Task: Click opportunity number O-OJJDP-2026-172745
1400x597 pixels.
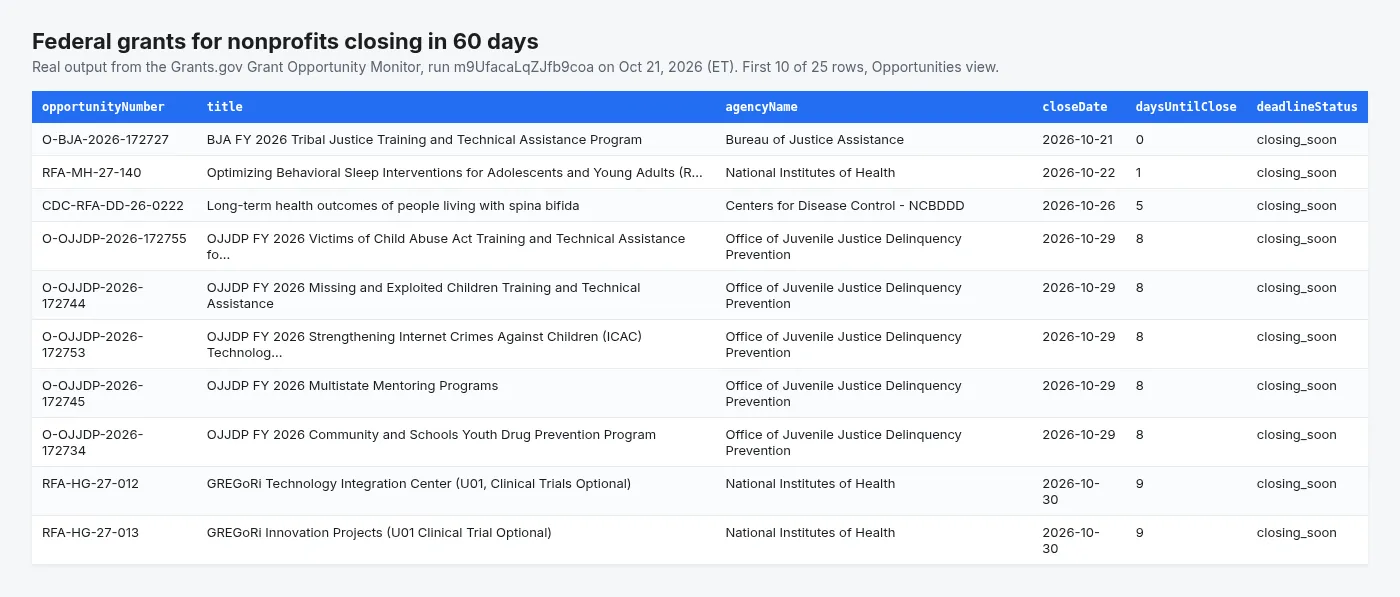Action: 92,394
